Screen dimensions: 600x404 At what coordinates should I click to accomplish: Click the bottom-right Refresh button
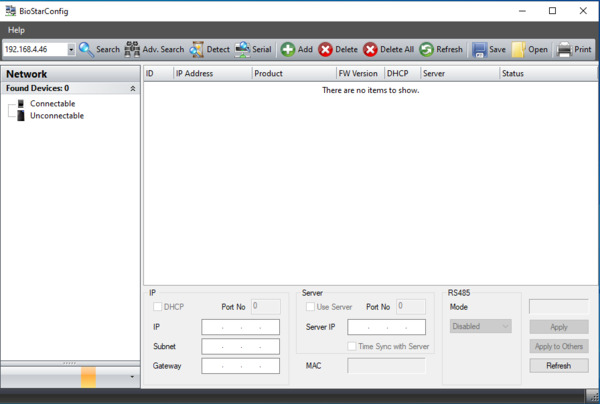pyautogui.click(x=559, y=366)
